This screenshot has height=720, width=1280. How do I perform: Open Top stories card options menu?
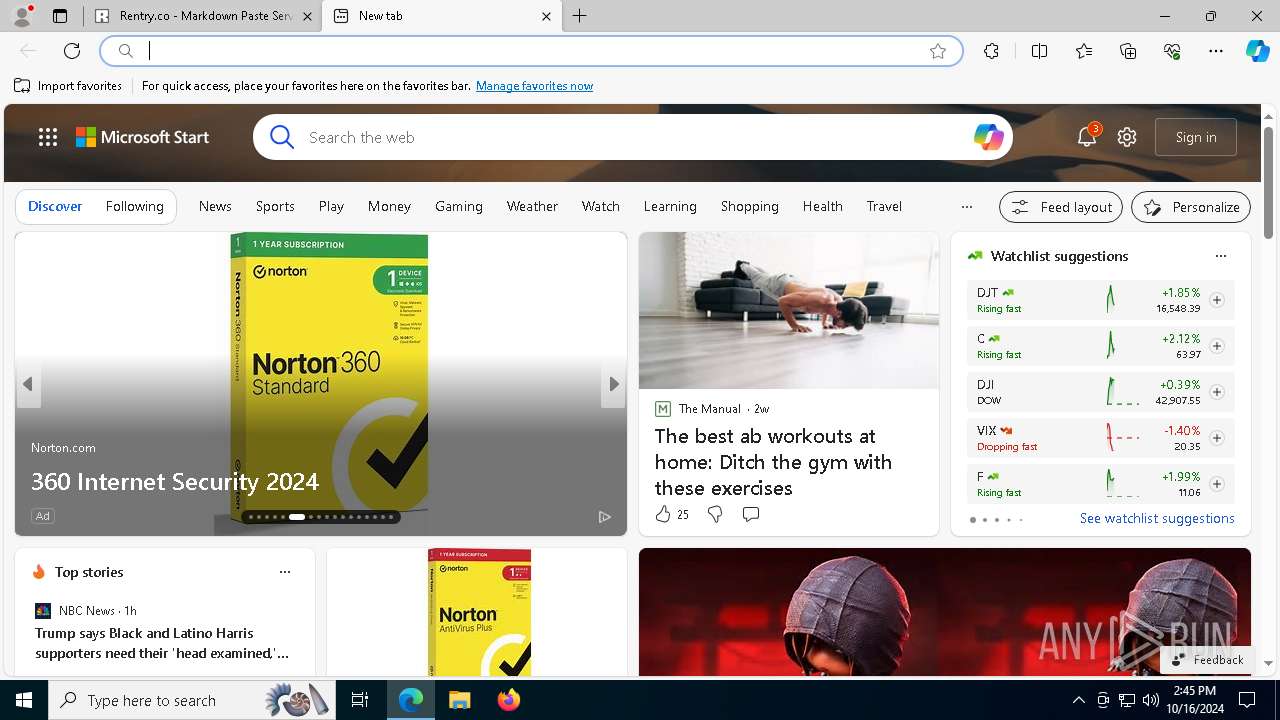coord(285,572)
